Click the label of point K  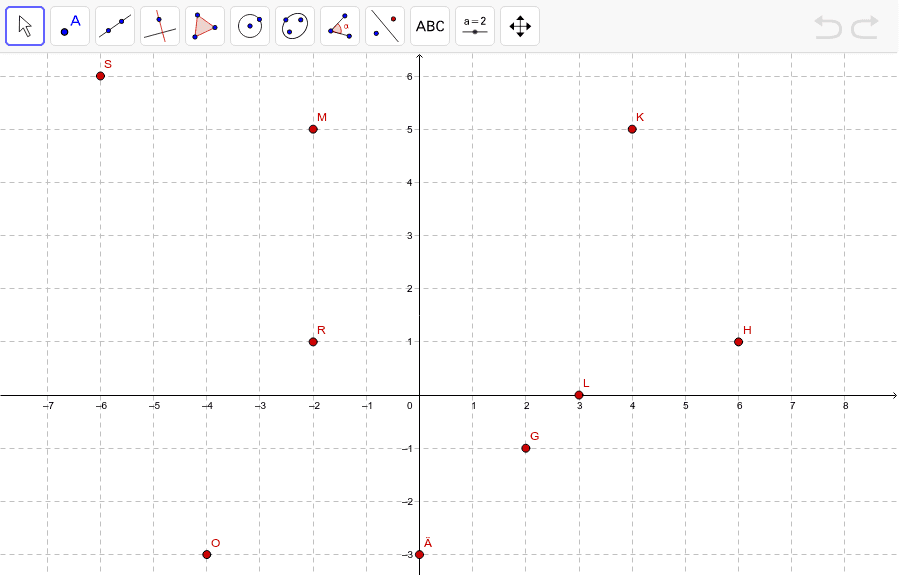[640, 118]
